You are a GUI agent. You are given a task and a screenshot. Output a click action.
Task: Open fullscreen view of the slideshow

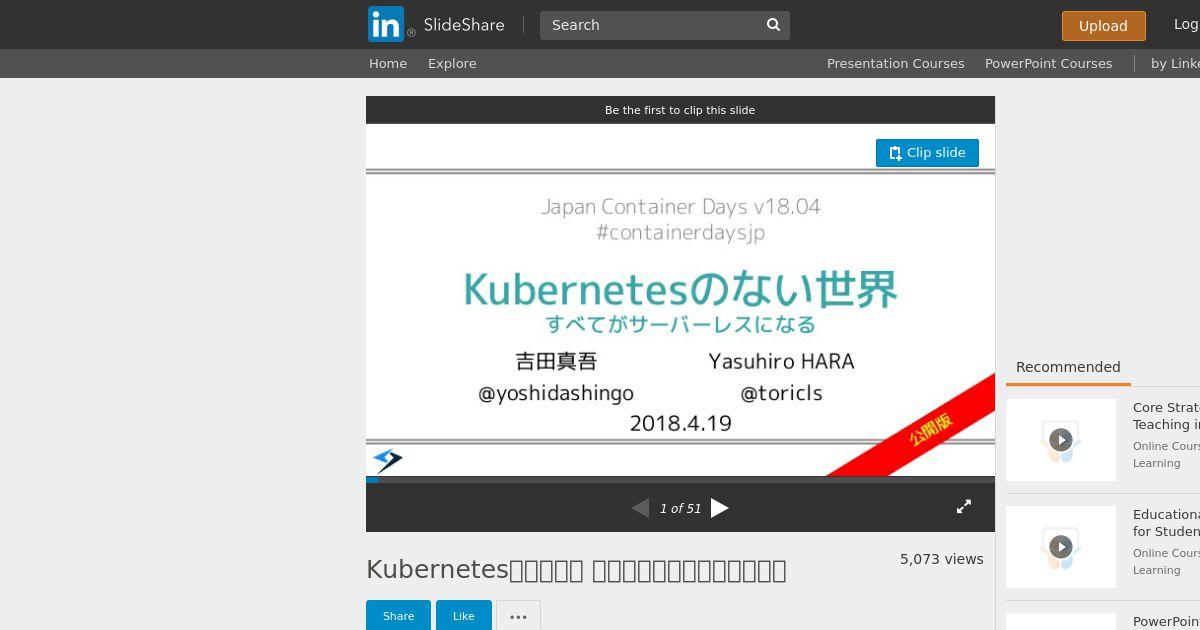click(964, 507)
